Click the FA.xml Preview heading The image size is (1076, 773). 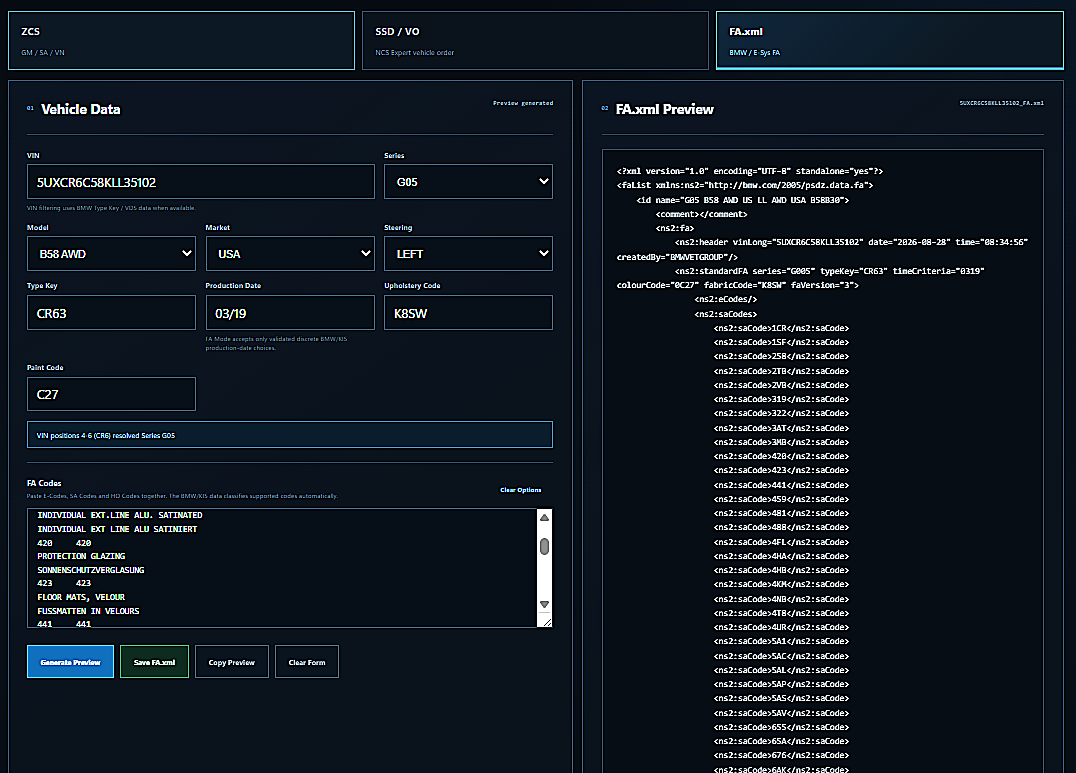[664, 109]
